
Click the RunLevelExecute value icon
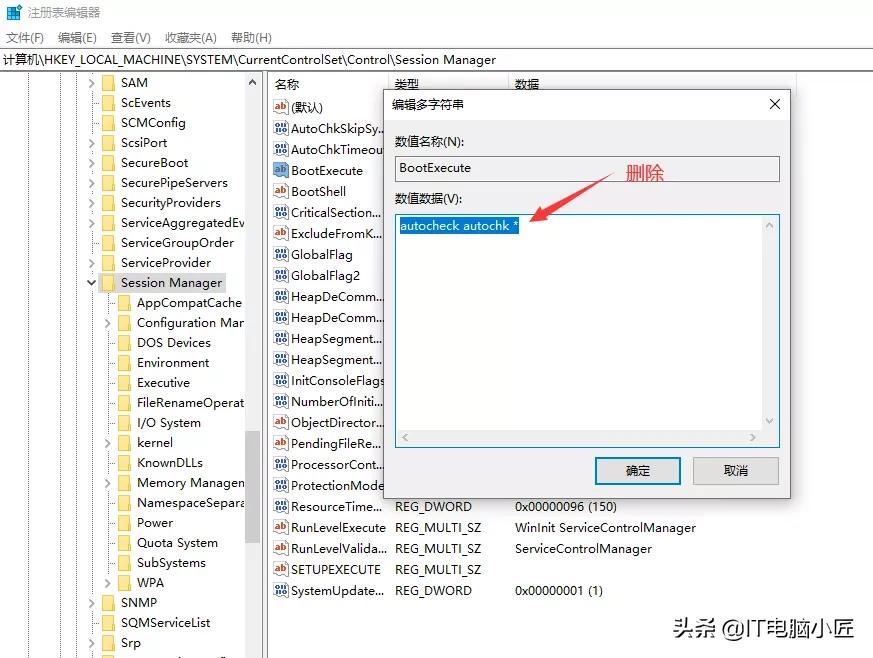[x=281, y=527]
